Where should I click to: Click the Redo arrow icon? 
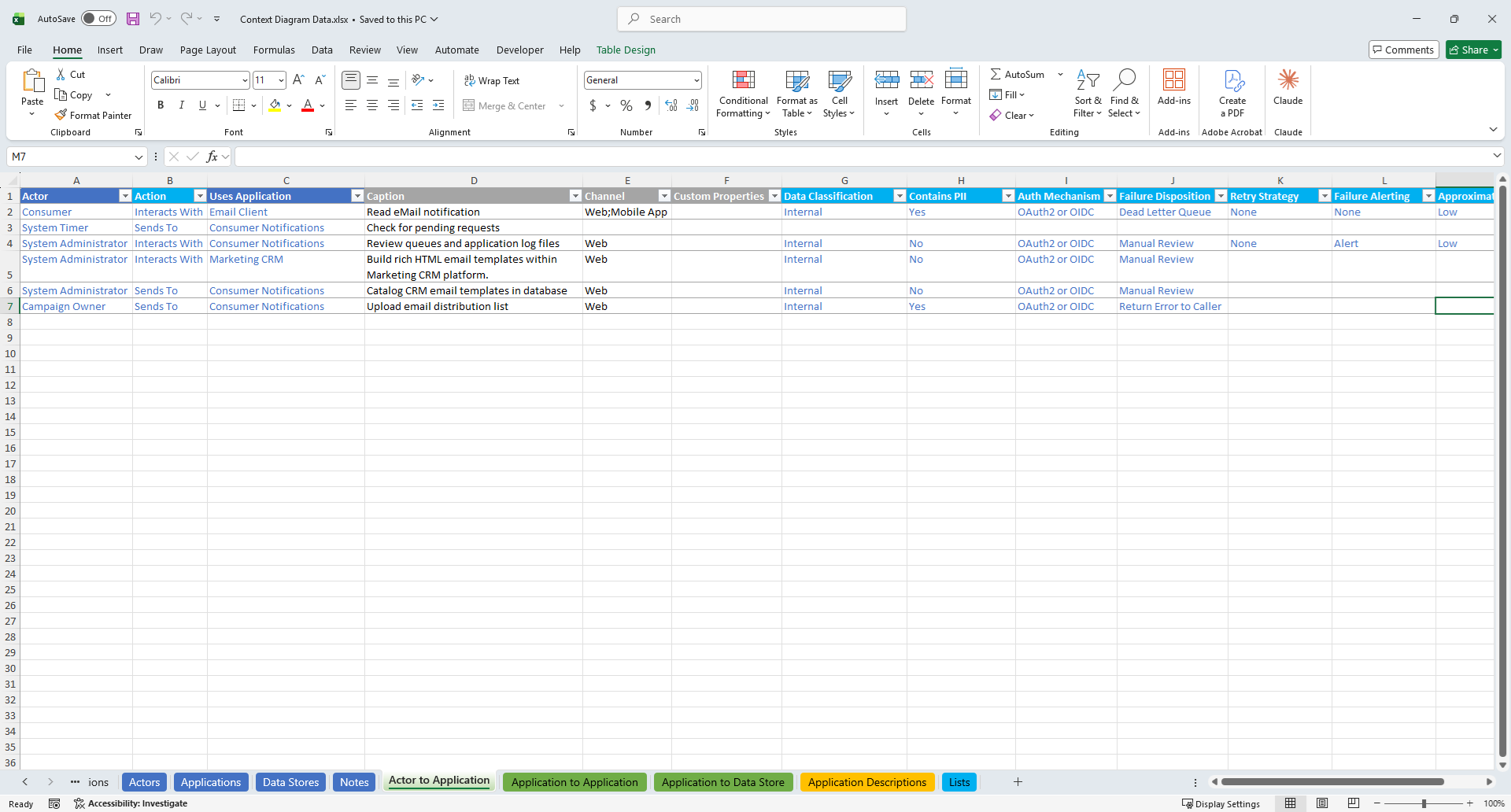(x=187, y=19)
